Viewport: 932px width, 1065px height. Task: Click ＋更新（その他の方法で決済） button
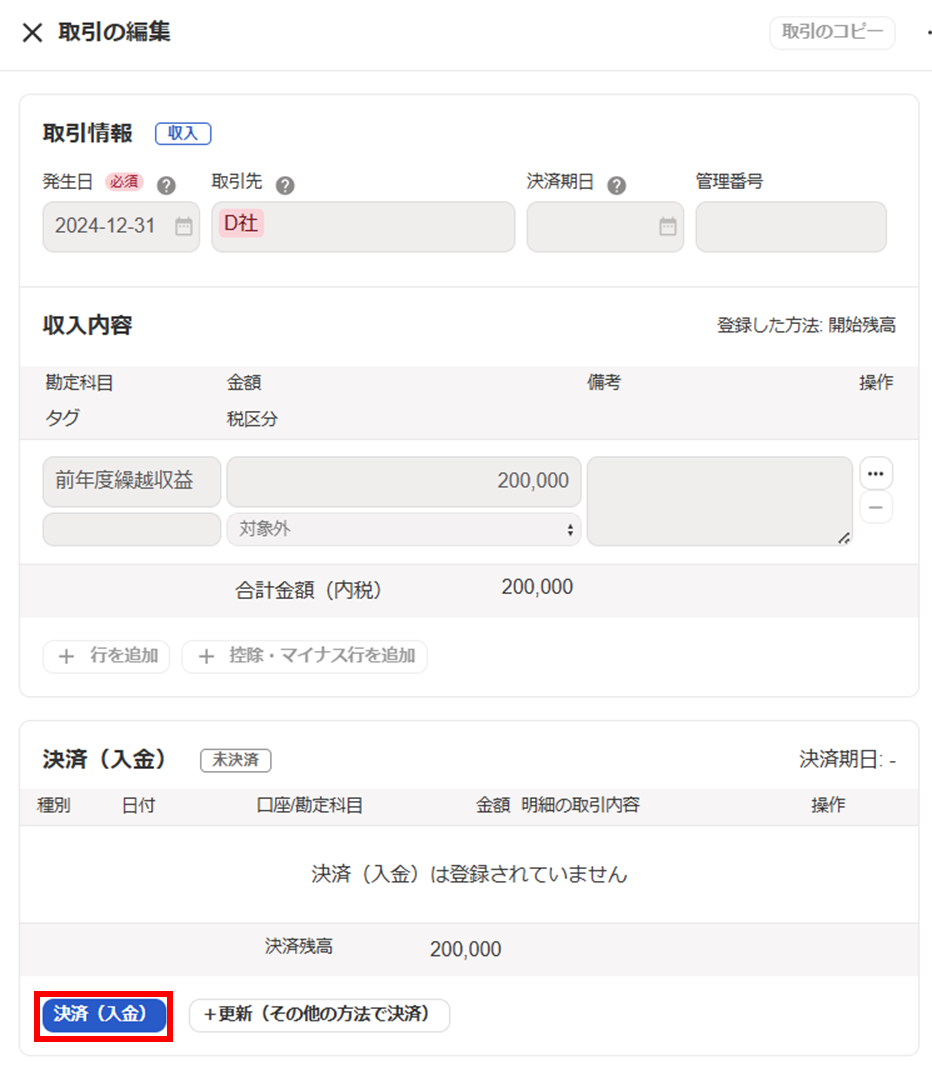pos(319,1015)
